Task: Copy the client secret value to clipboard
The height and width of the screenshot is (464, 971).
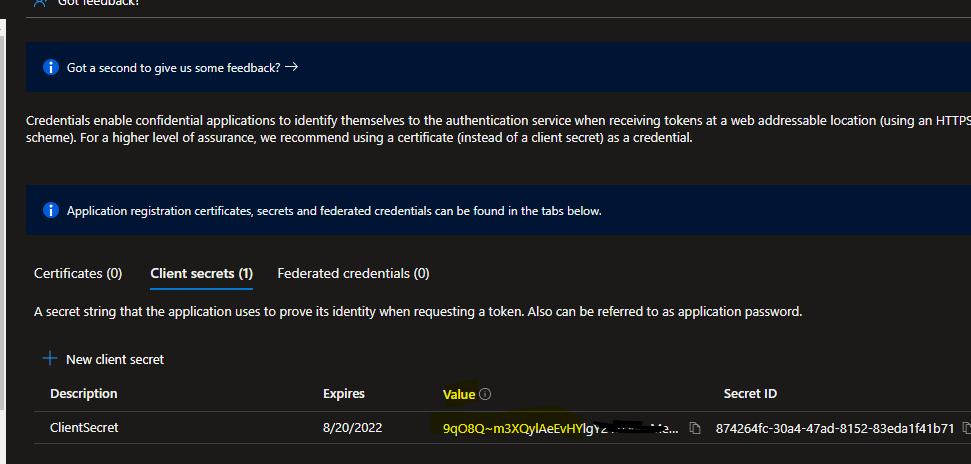Action: point(694,429)
